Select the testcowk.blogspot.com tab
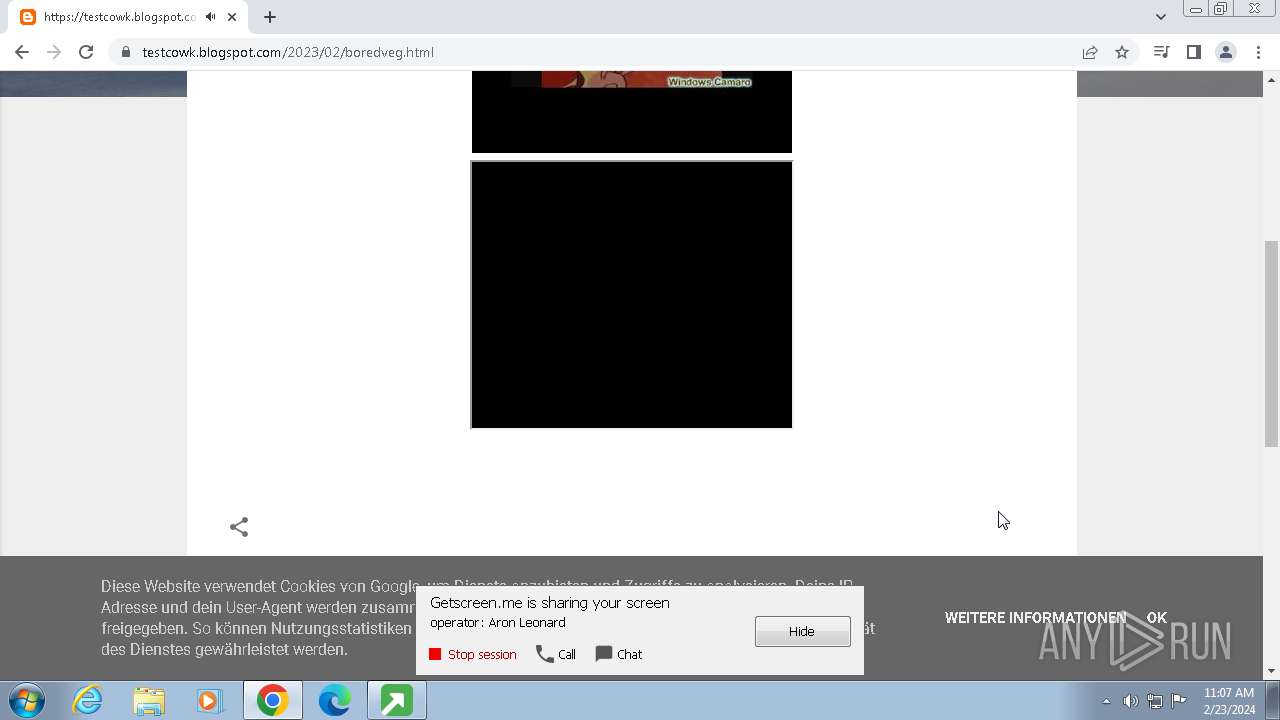Viewport: 1280px width, 720px height. click(x=128, y=17)
